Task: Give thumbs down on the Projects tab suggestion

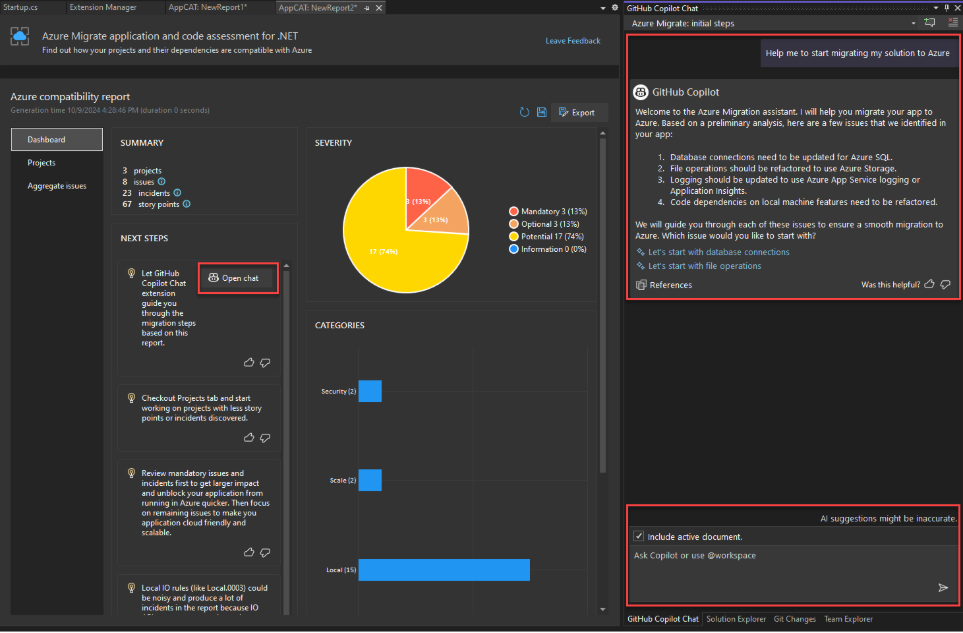Action: (x=265, y=438)
